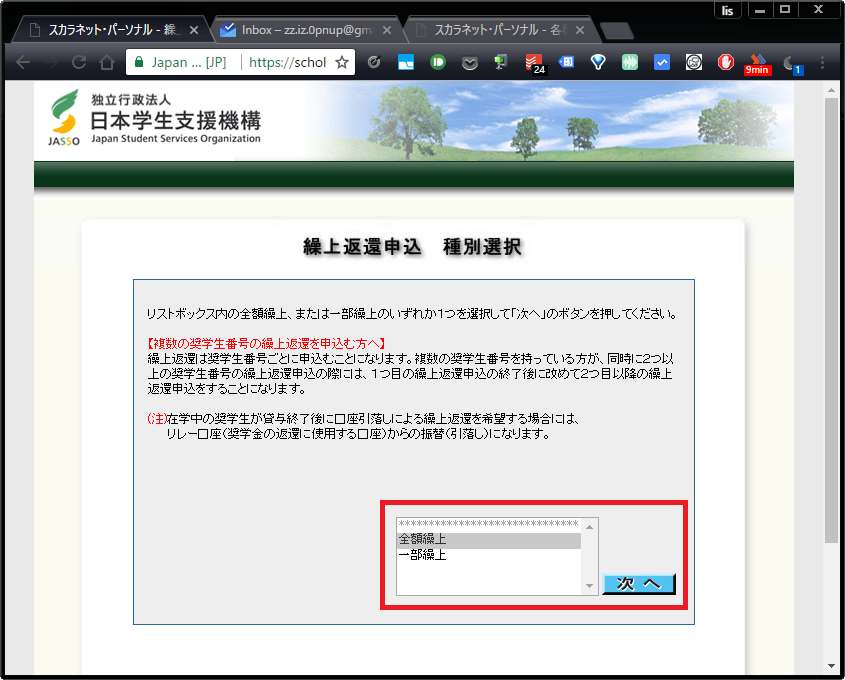Click the page scrollbar down arrow

(x=832, y=666)
